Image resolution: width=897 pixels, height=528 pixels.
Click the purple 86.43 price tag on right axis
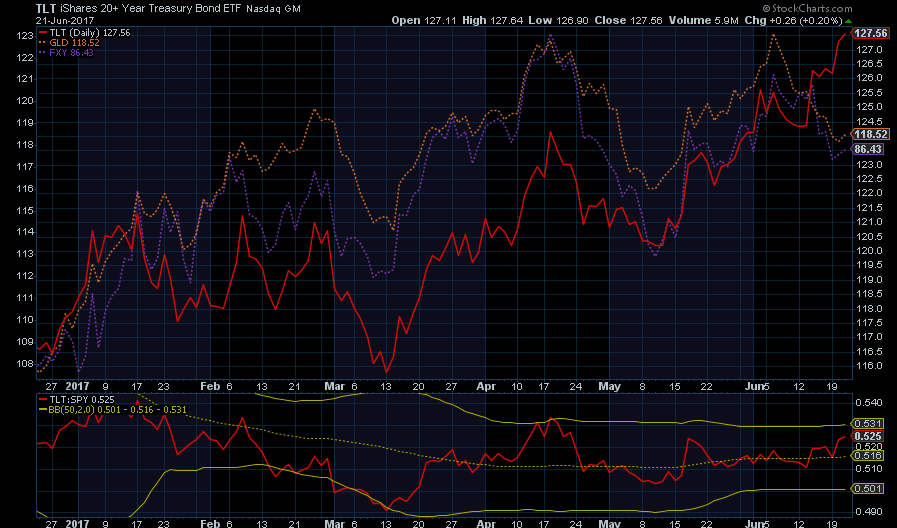click(x=868, y=149)
